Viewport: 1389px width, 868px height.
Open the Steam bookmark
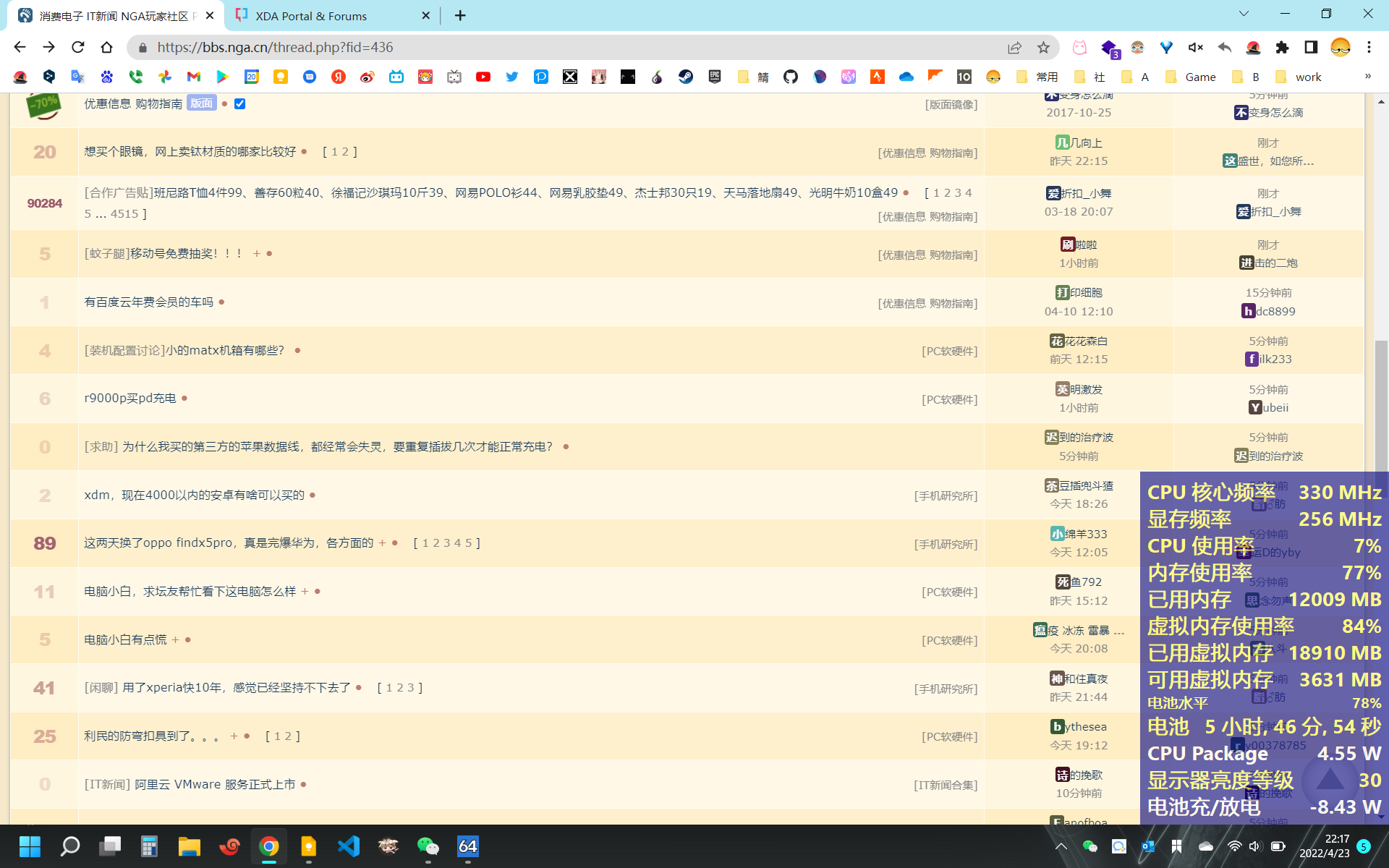point(686,77)
